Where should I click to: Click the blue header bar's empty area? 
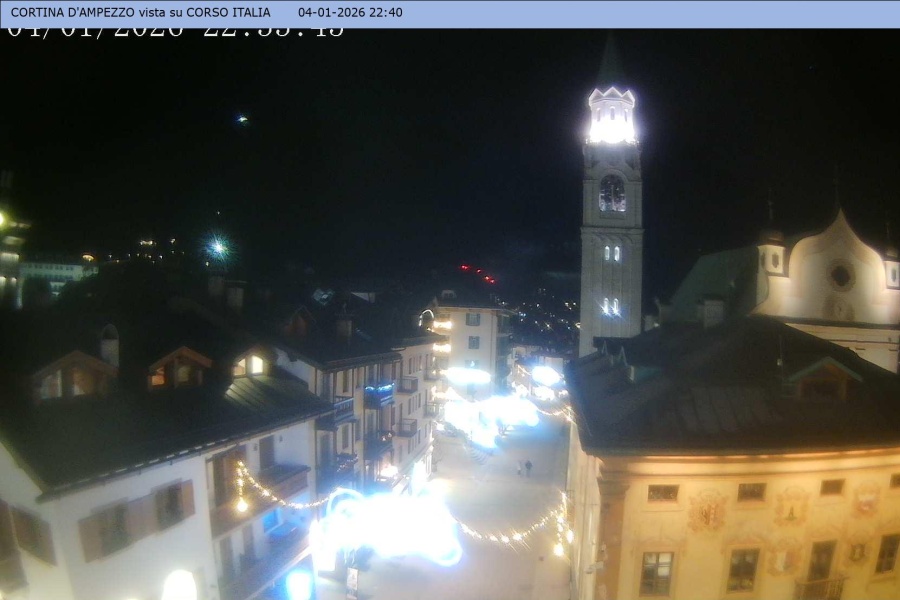tap(650, 13)
